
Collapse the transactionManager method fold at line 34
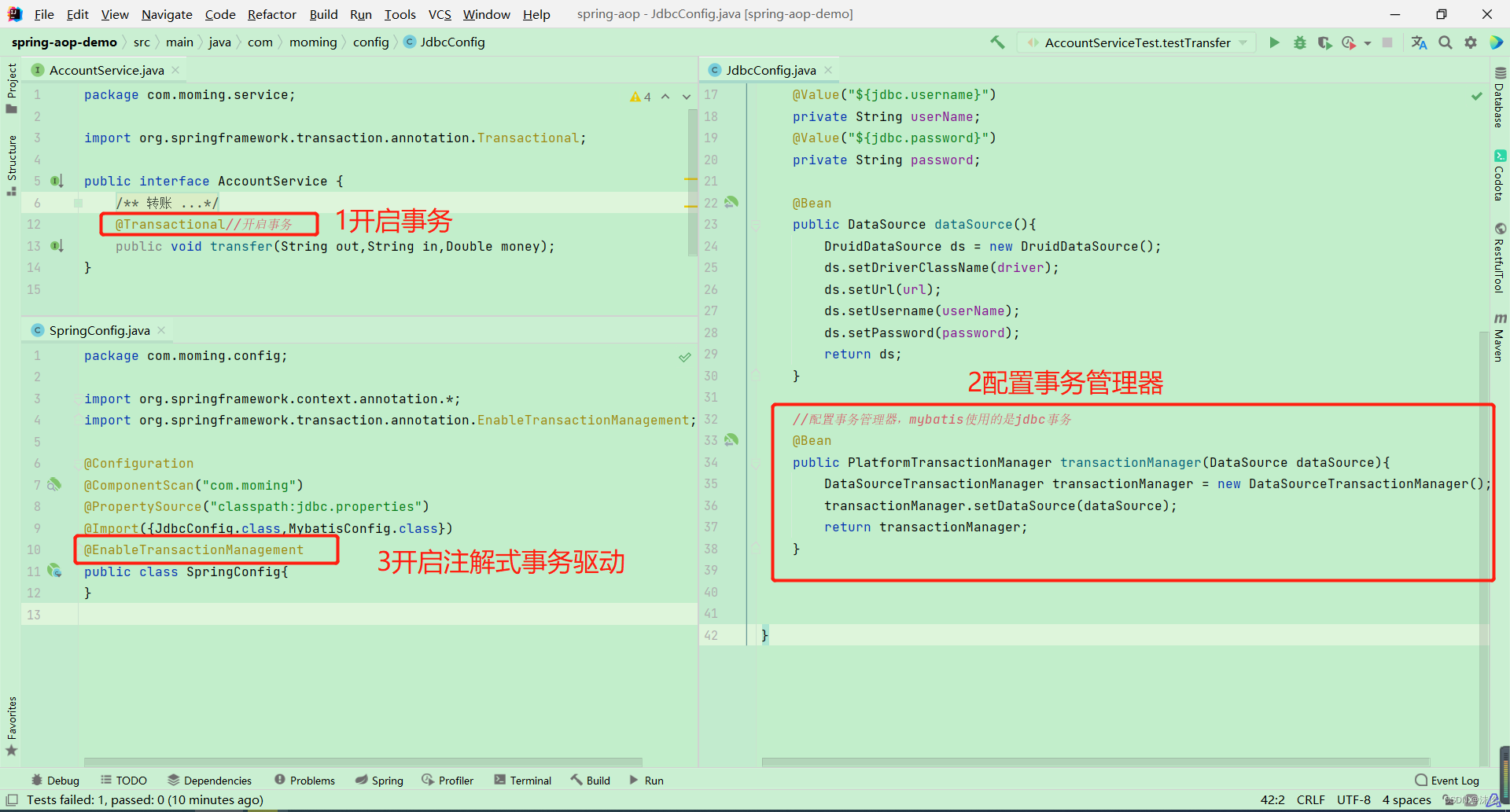coord(755,463)
